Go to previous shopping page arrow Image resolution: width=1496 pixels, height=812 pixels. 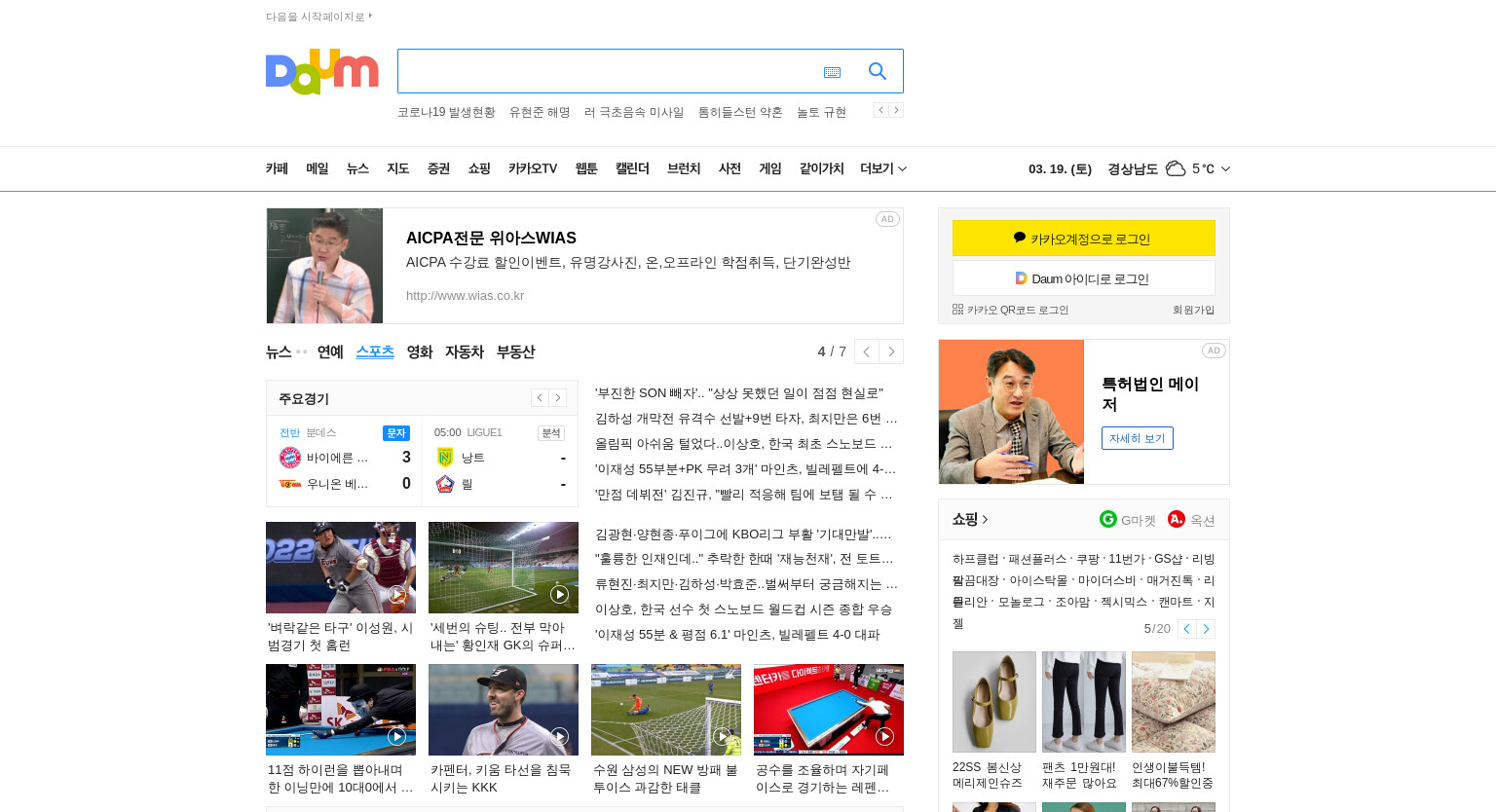[x=1186, y=629]
